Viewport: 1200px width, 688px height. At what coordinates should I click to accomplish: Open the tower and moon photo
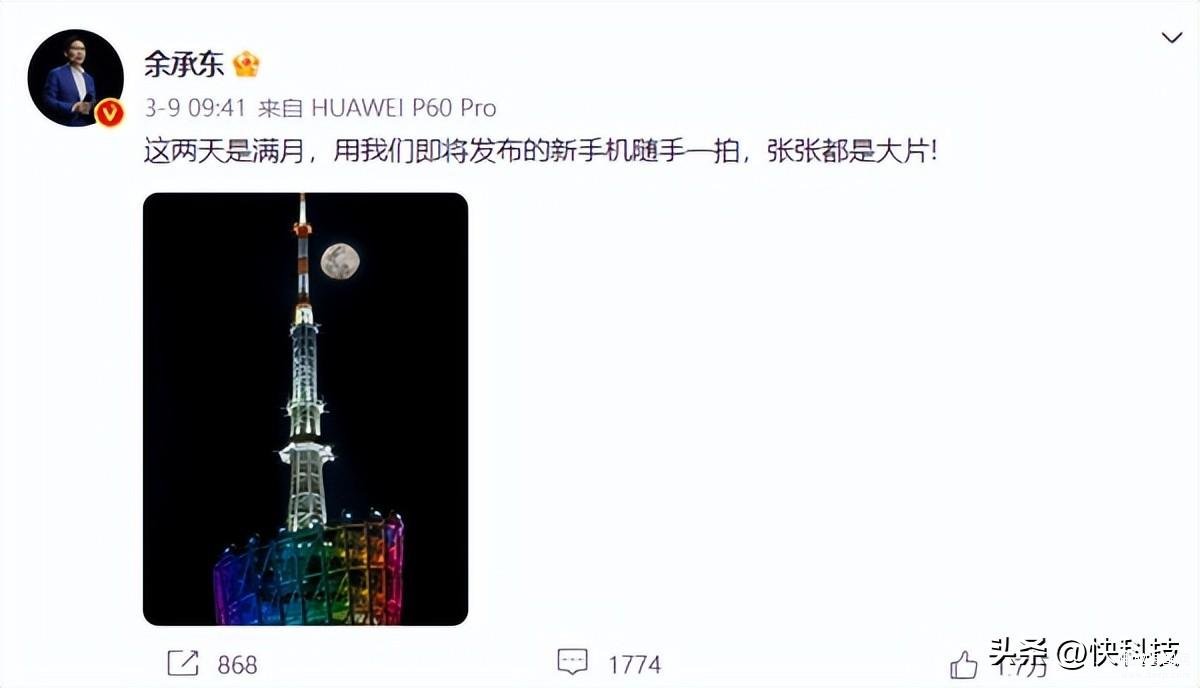(x=305, y=409)
